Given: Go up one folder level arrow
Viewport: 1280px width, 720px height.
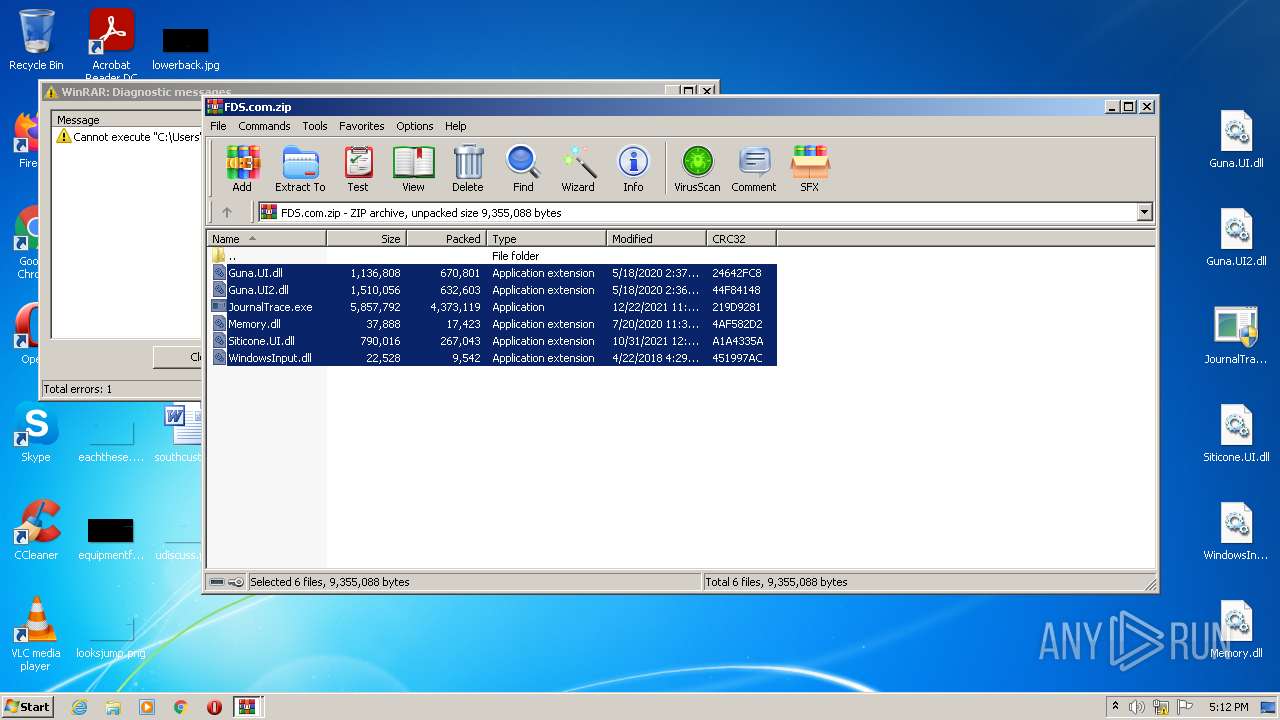Looking at the screenshot, I should tap(227, 212).
